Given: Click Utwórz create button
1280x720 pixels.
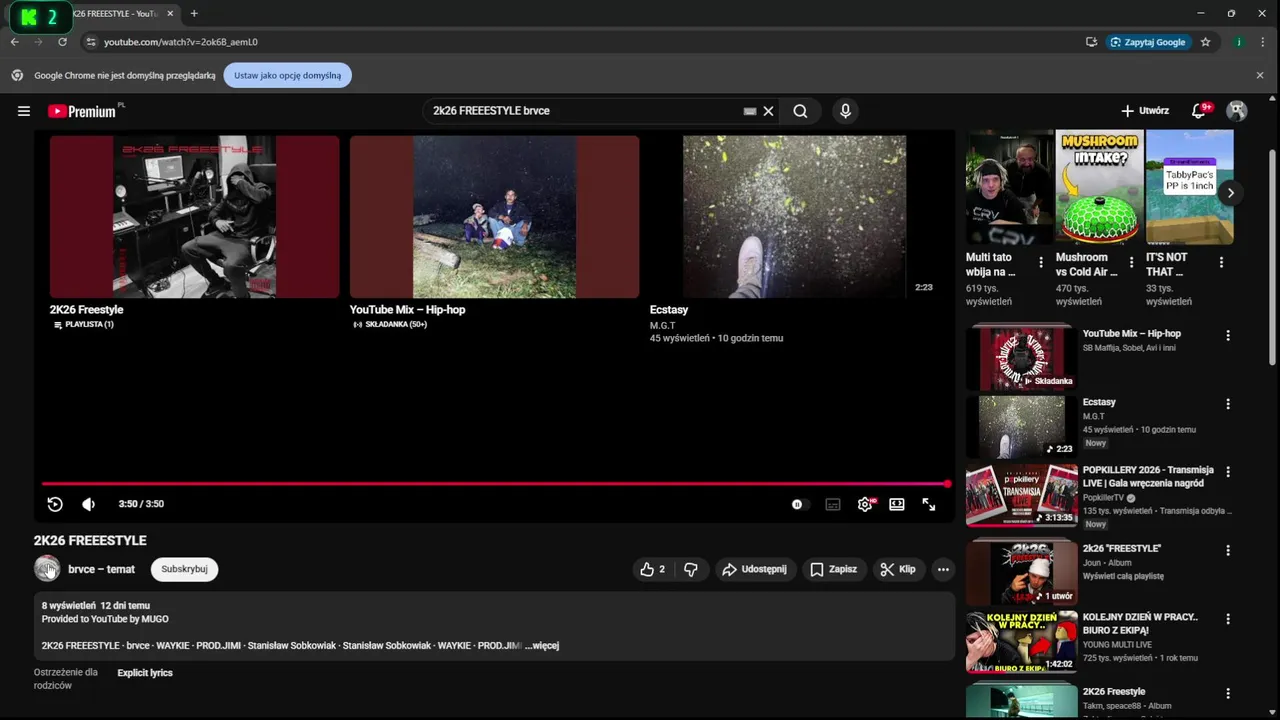Looking at the screenshot, I should point(1145,111).
